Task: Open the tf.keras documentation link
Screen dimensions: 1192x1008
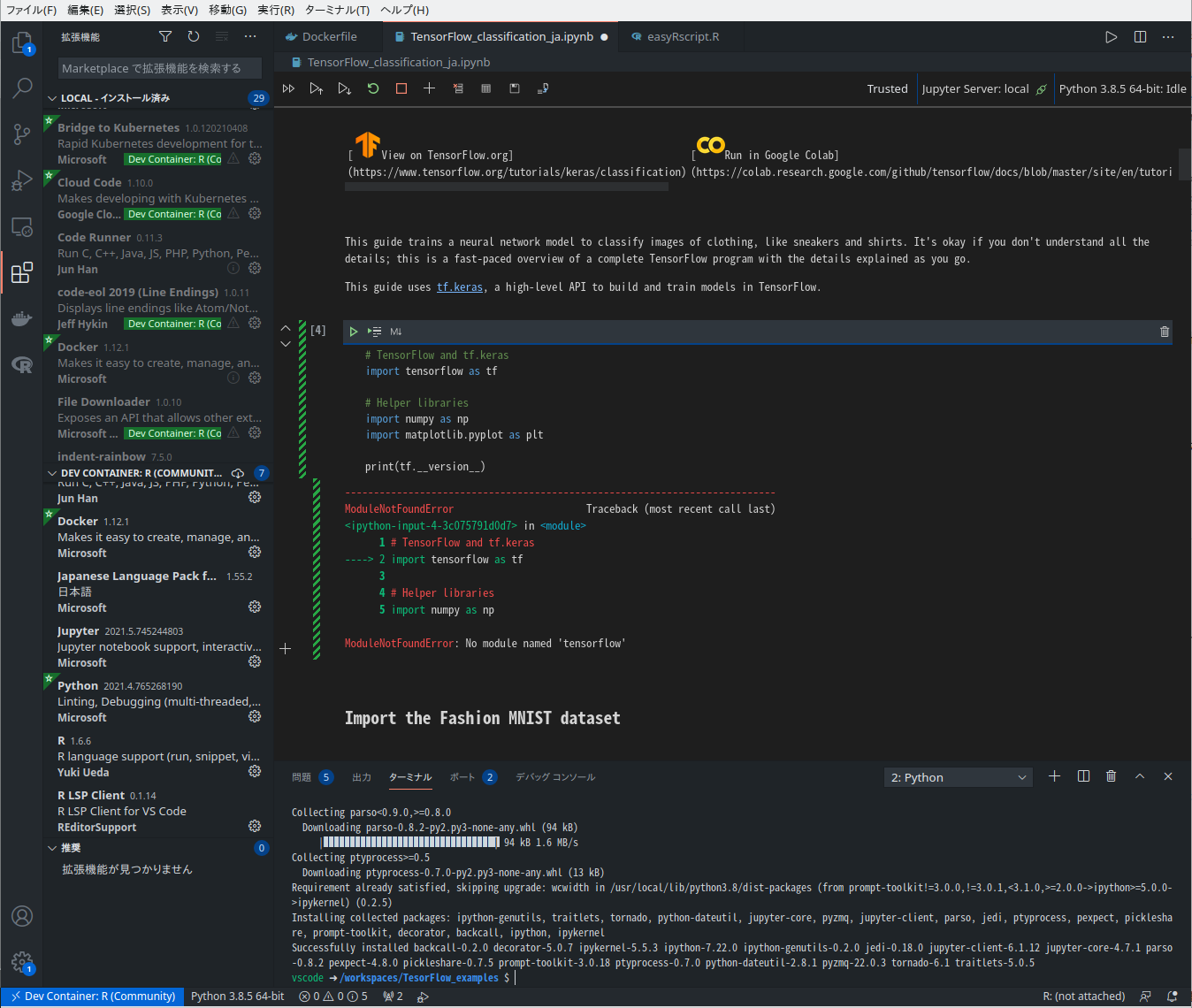Action: pos(460,286)
